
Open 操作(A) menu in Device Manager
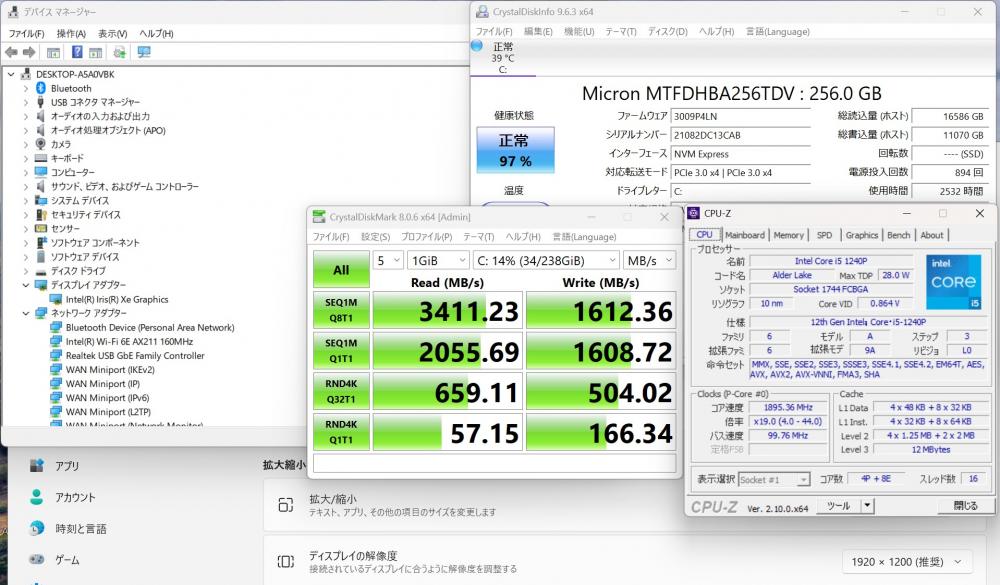tap(71, 33)
